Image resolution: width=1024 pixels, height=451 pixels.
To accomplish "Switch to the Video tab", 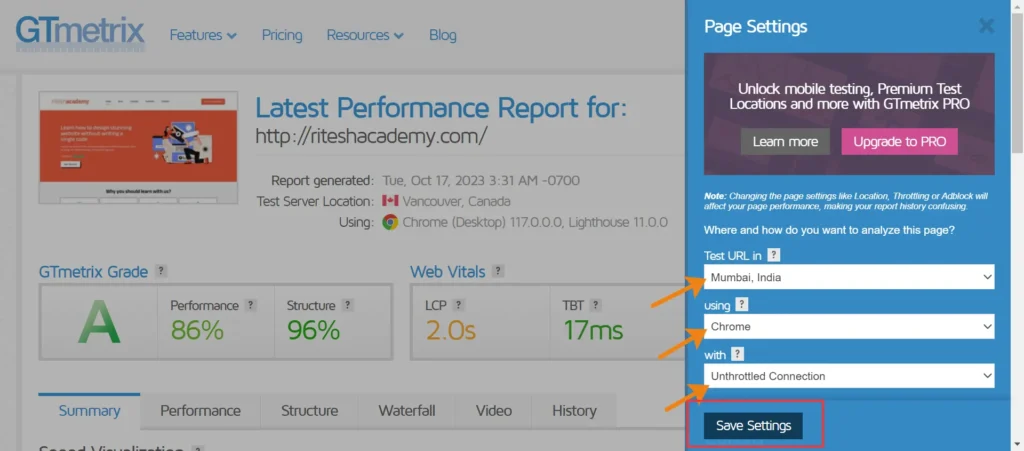I will click(494, 411).
